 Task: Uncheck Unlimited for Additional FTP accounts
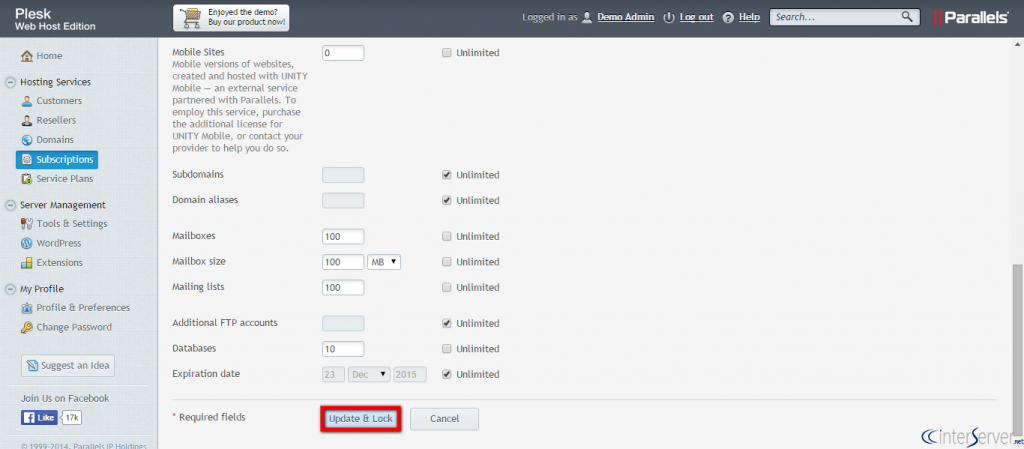coord(447,323)
